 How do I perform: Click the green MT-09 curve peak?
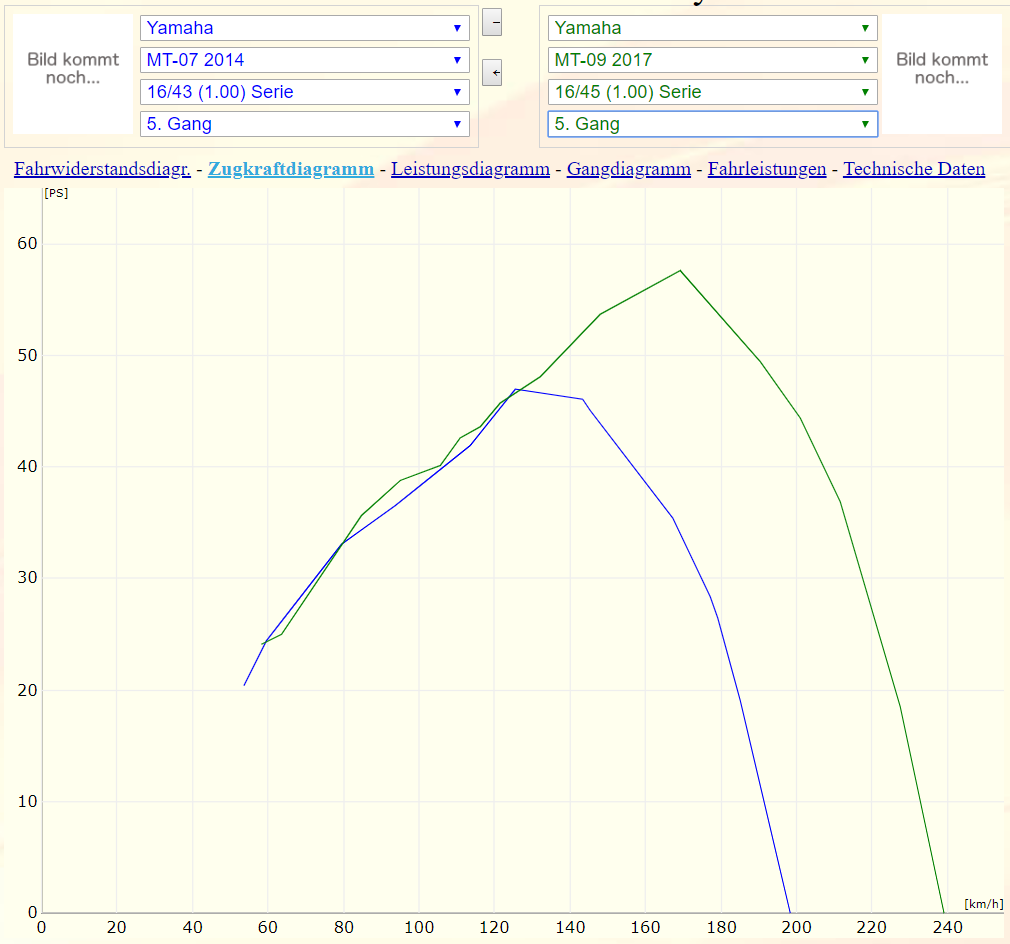pos(680,270)
